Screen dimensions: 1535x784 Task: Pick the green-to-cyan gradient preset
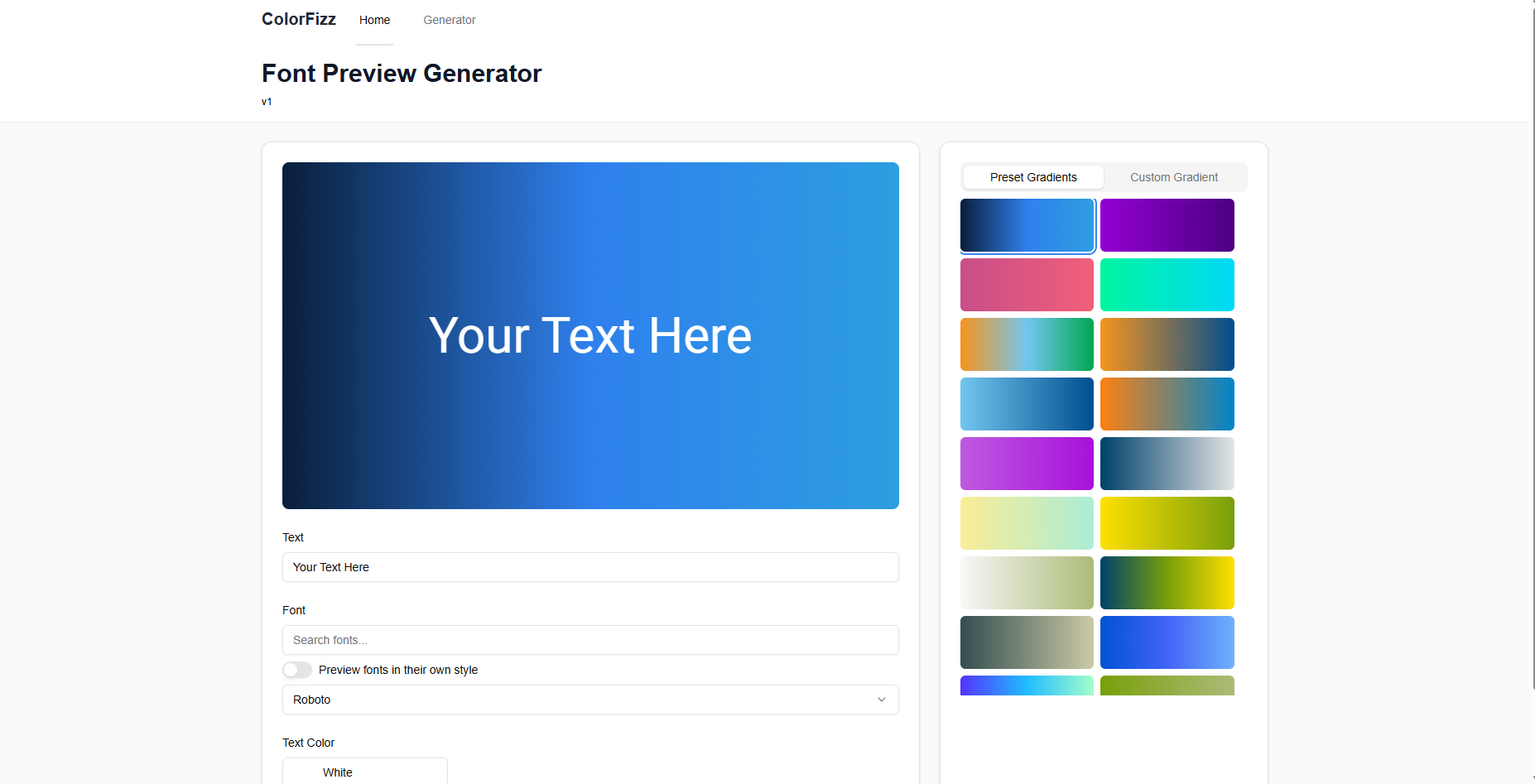(x=1167, y=284)
